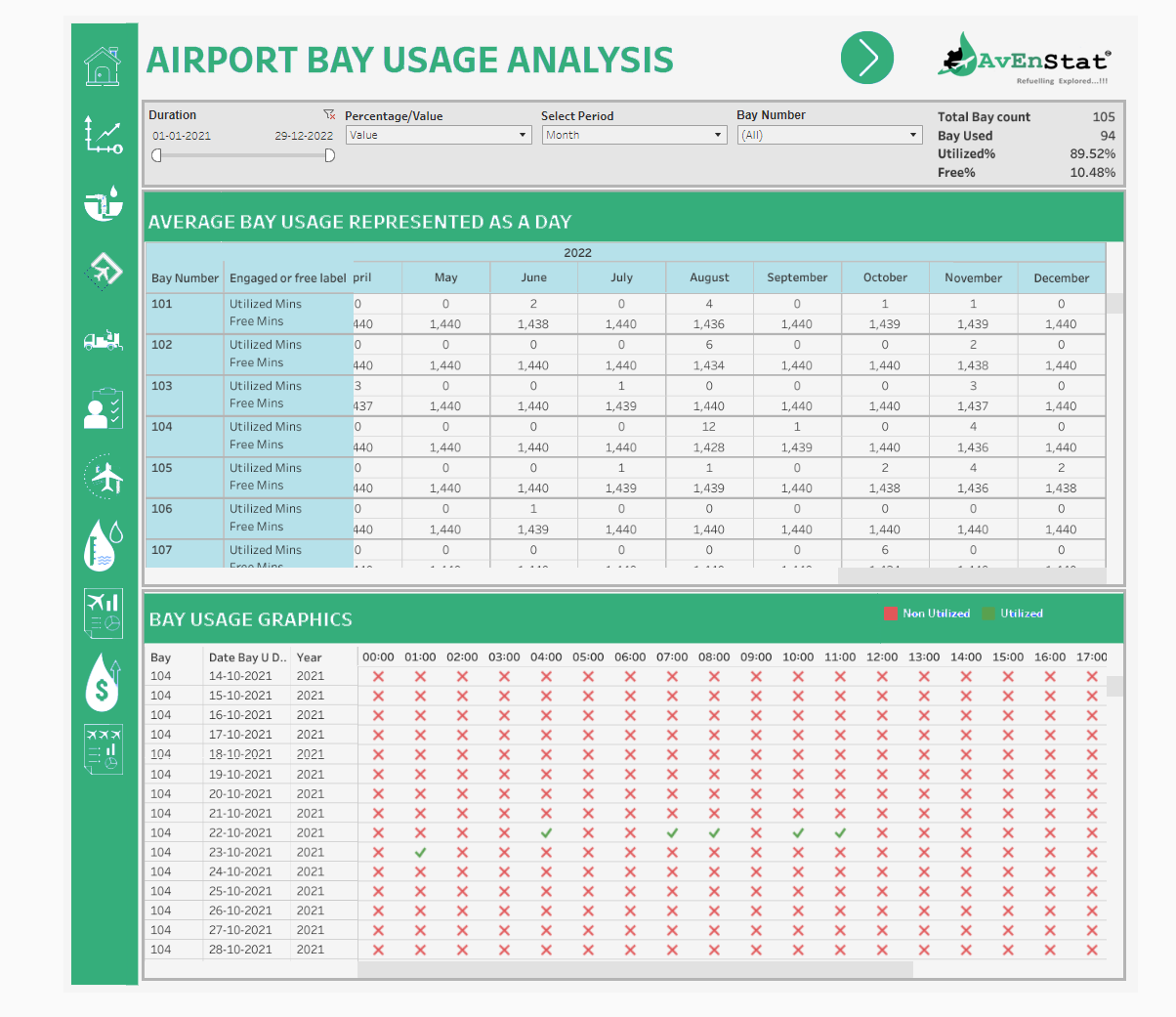
Task: Open the flight report chart icon
Action: 103,614
